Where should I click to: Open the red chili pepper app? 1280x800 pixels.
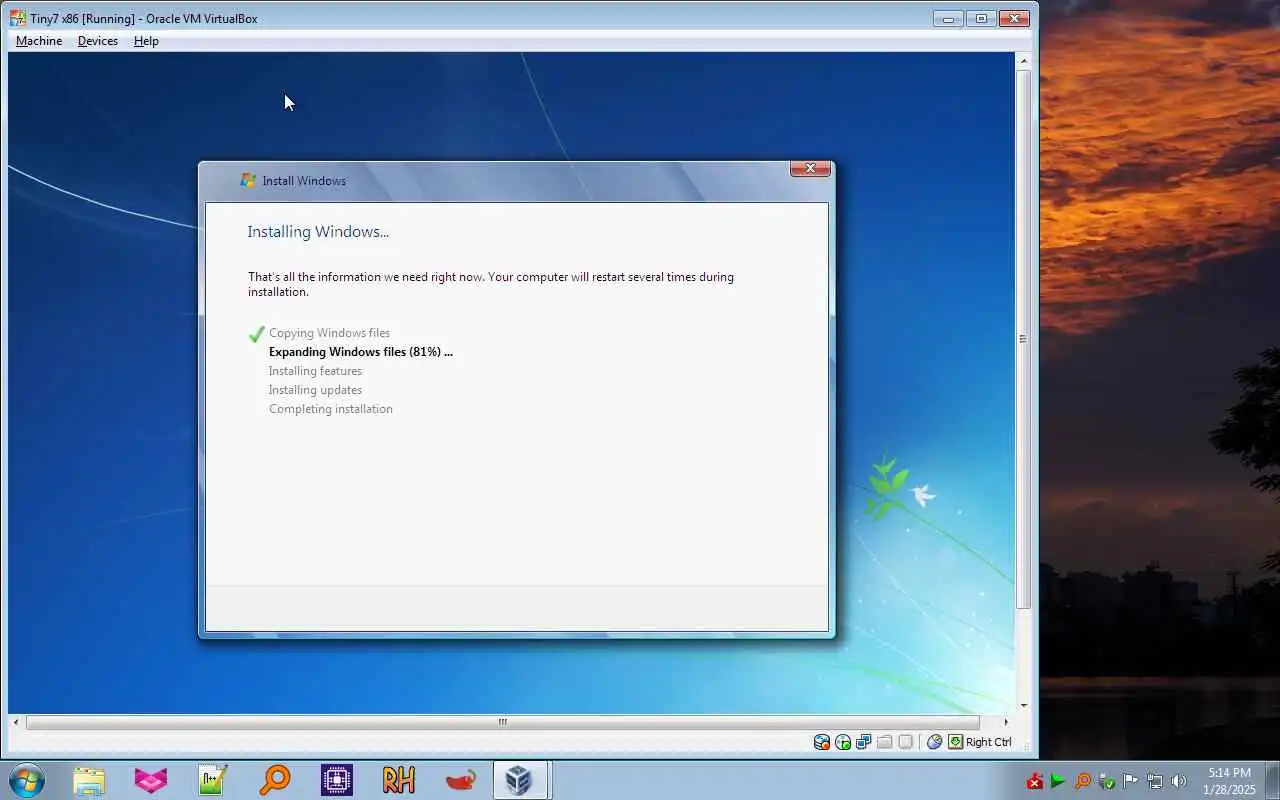pos(460,780)
